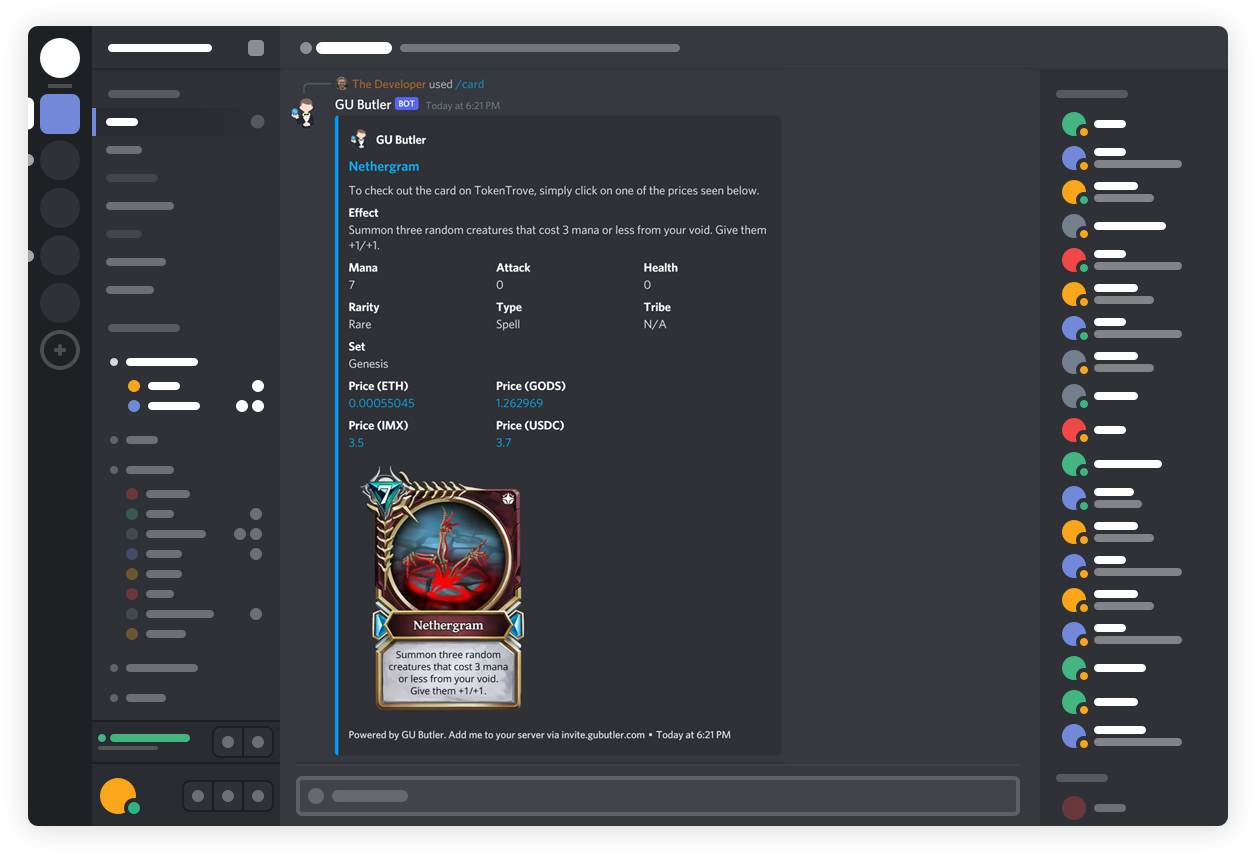
Task: Click the GU Butler author name in the embed
Action: coord(401,140)
